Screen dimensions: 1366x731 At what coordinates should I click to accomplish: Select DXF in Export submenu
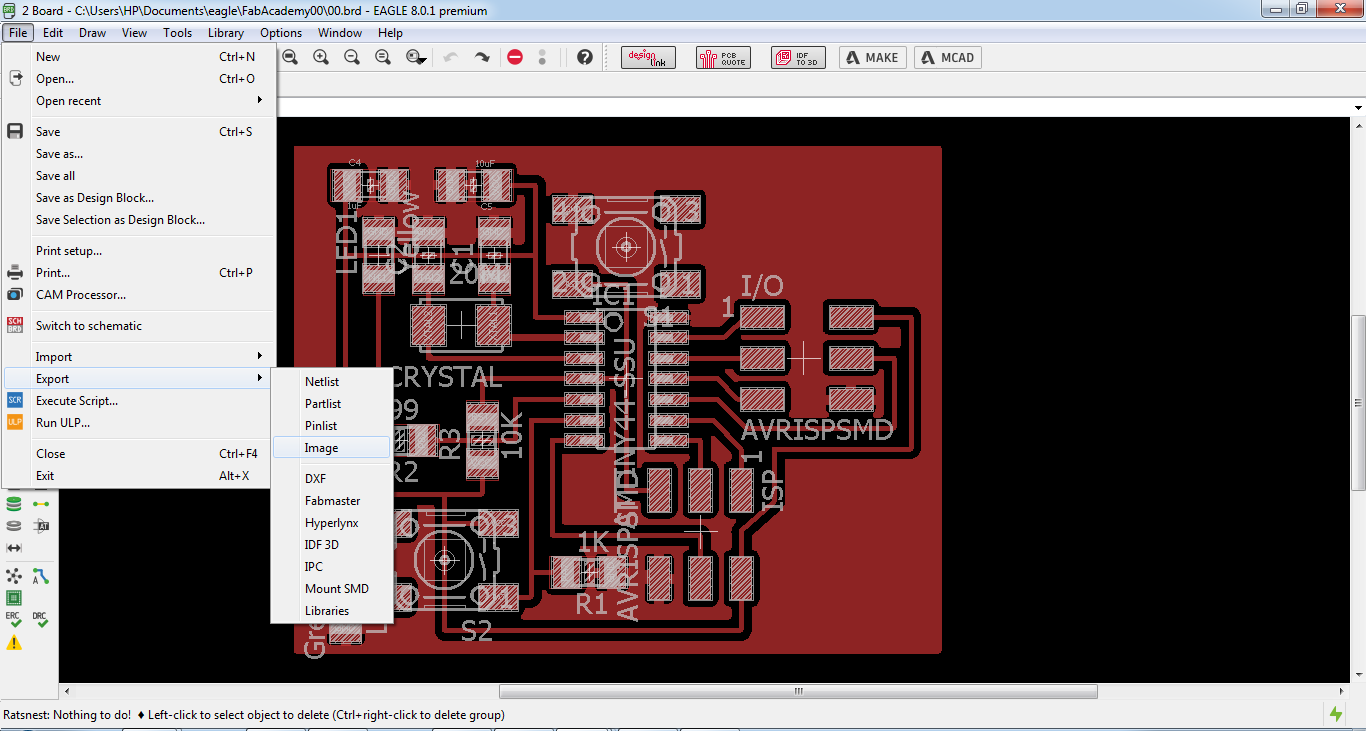(x=332, y=479)
